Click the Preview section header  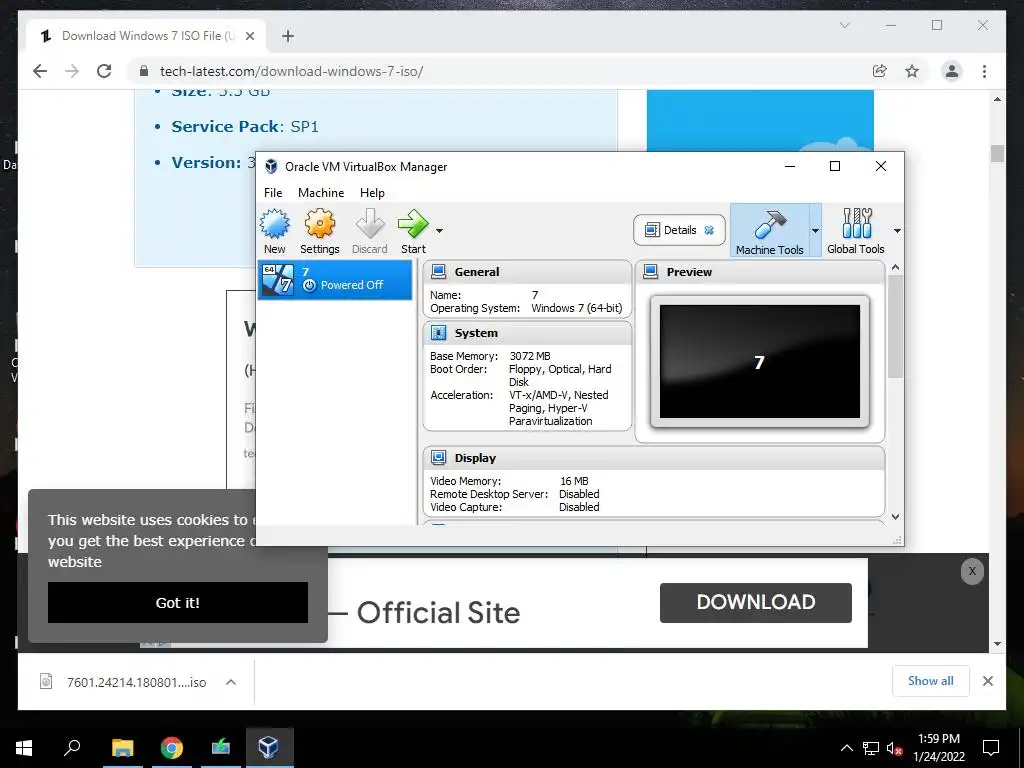click(760, 272)
